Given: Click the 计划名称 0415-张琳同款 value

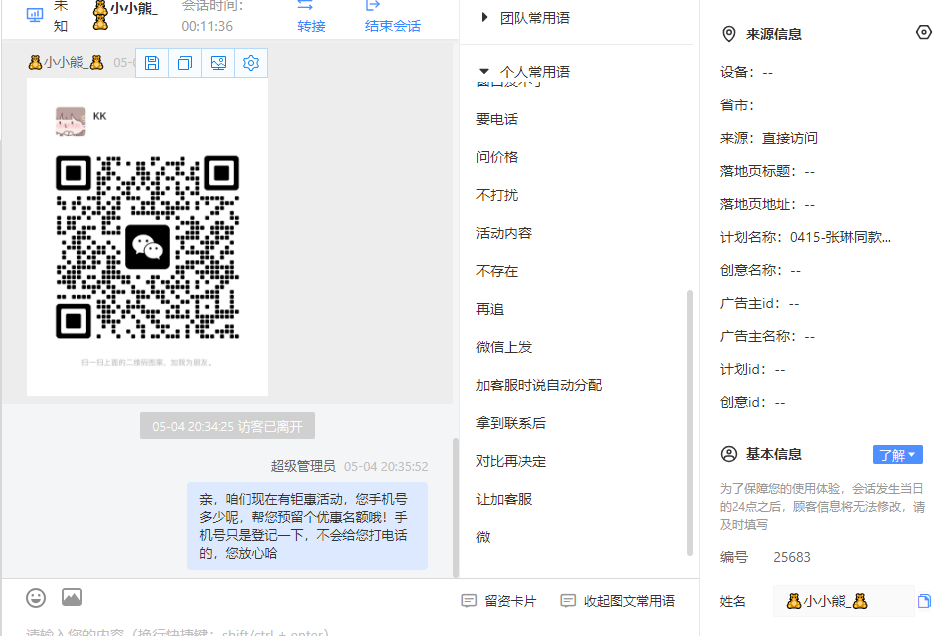Looking at the screenshot, I should 840,238.
